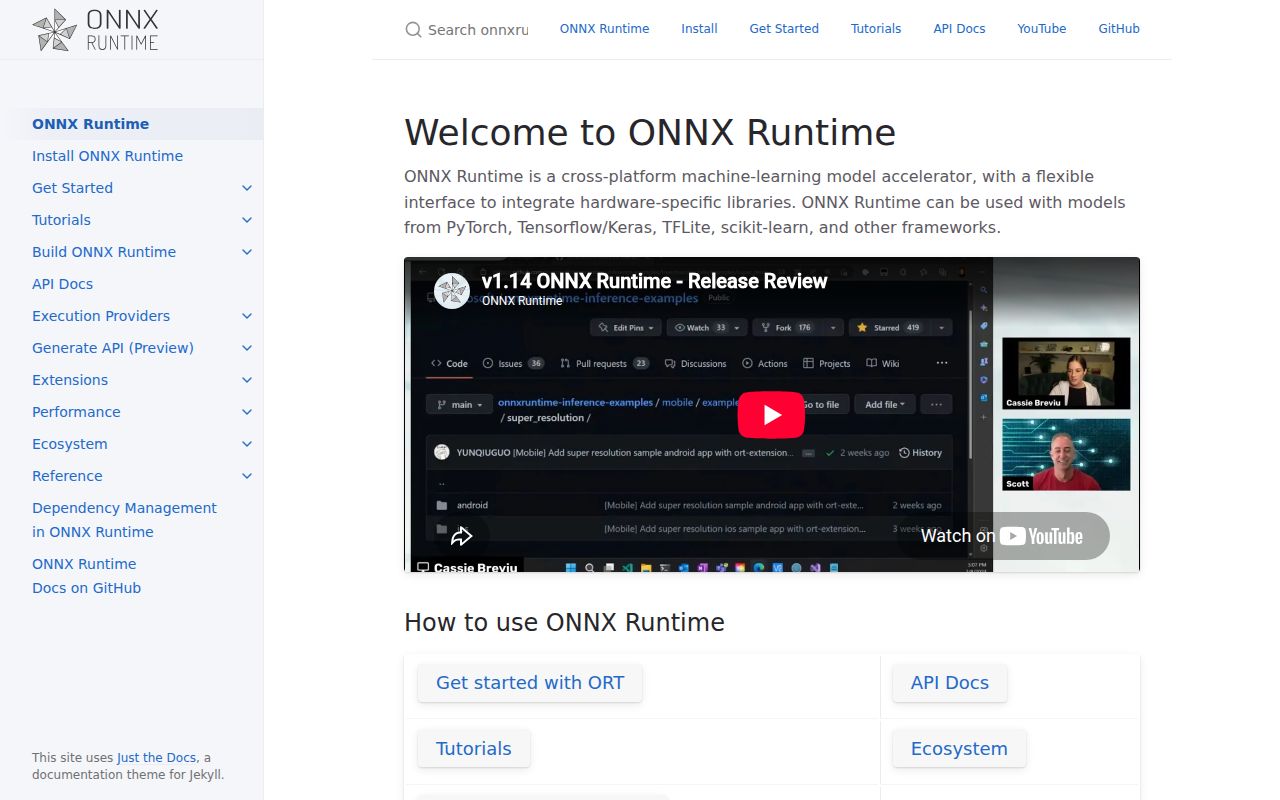Image resolution: width=1280 pixels, height=800 pixels.
Task: Open Performance sidebar link
Action: coord(76,412)
